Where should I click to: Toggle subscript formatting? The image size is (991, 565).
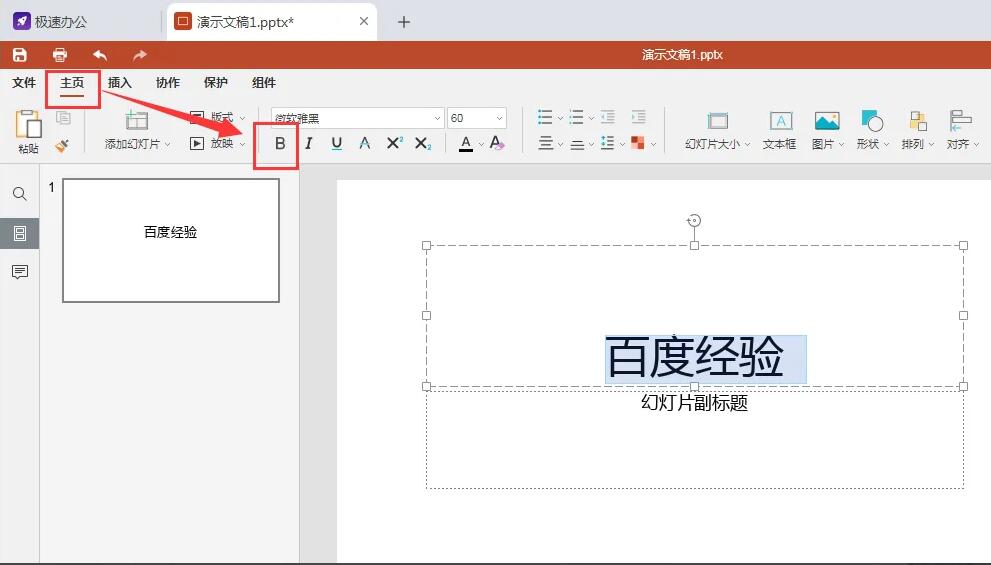[423, 143]
